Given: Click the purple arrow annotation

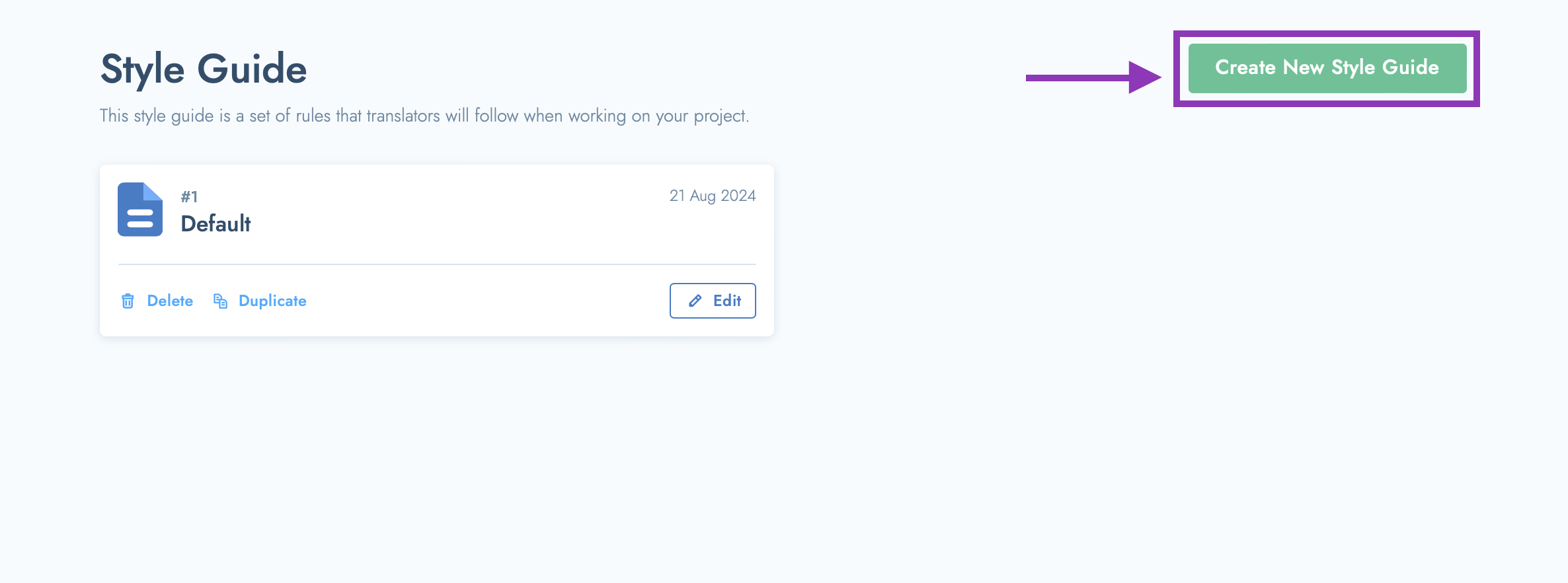Looking at the screenshot, I should pos(1093,77).
